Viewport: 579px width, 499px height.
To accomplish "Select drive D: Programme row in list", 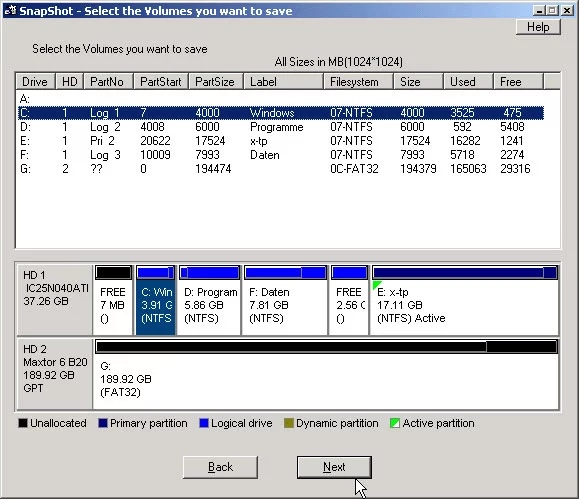I will [x=281, y=127].
